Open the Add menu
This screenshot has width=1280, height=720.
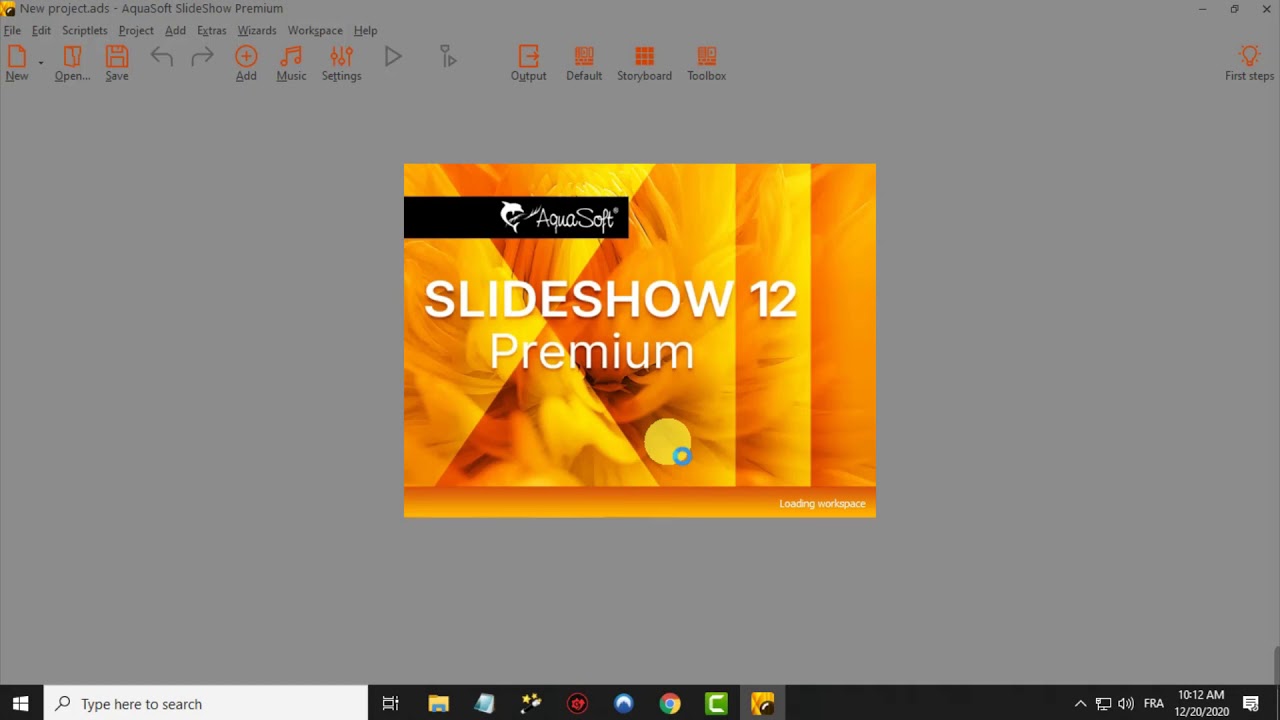click(x=175, y=30)
